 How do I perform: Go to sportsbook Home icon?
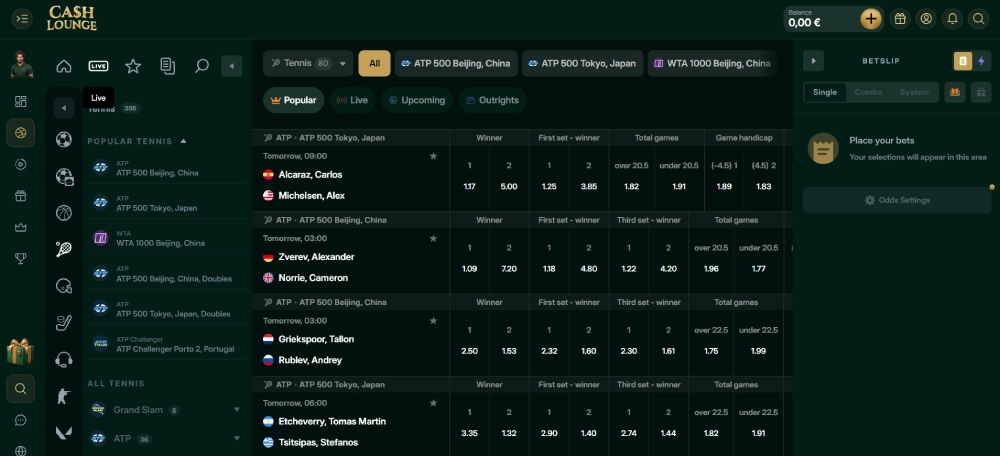pyautogui.click(x=64, y=66)
